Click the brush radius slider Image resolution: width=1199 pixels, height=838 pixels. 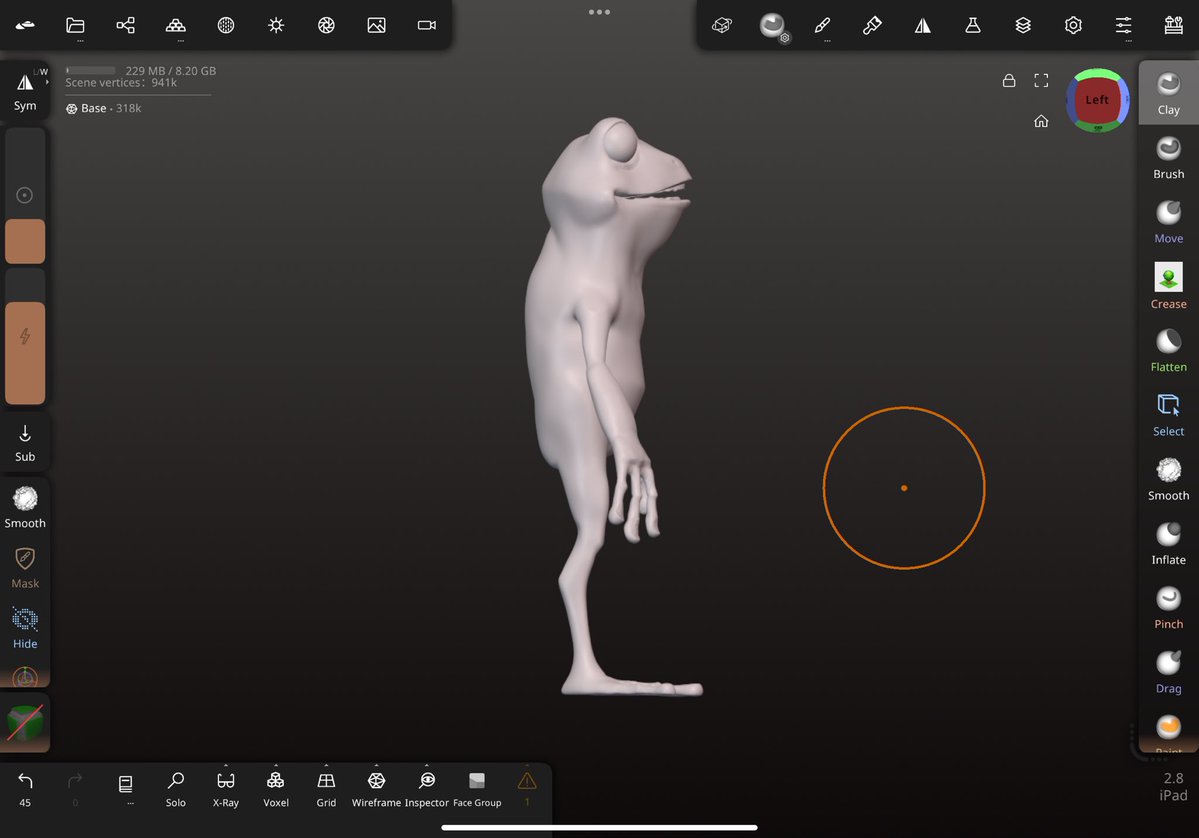[x=25, y=196]
